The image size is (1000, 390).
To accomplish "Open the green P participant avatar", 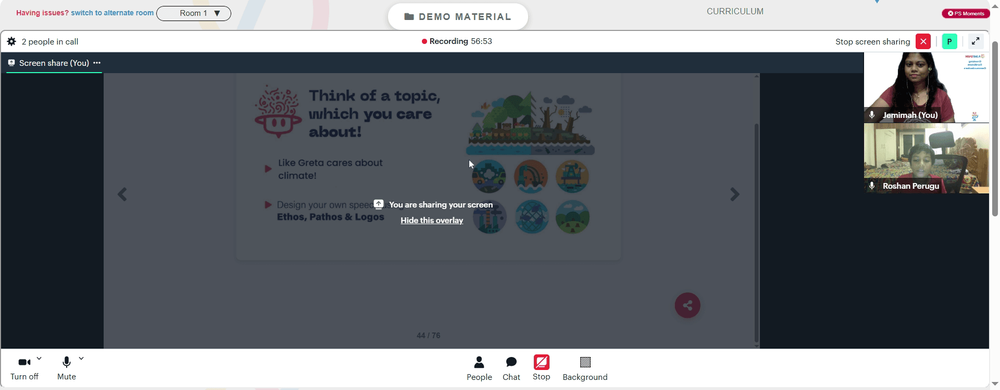I will coord(949,41).
